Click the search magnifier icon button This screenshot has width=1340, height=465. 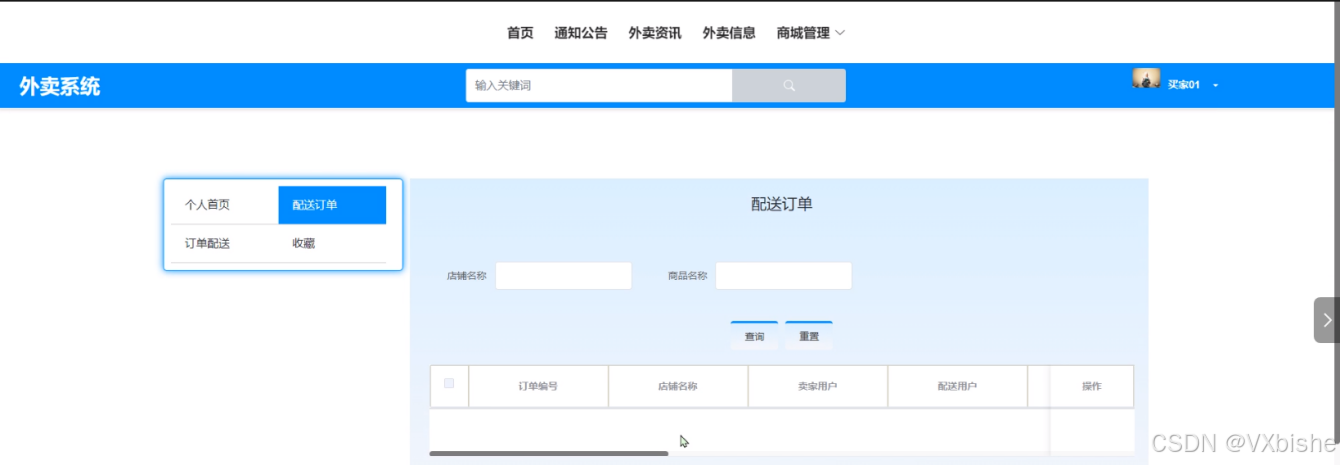tap(789, 86)
